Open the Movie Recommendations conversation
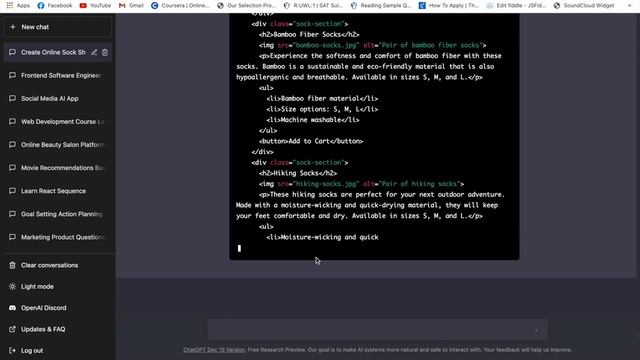The image size is (640, 360). pos(57,168)
